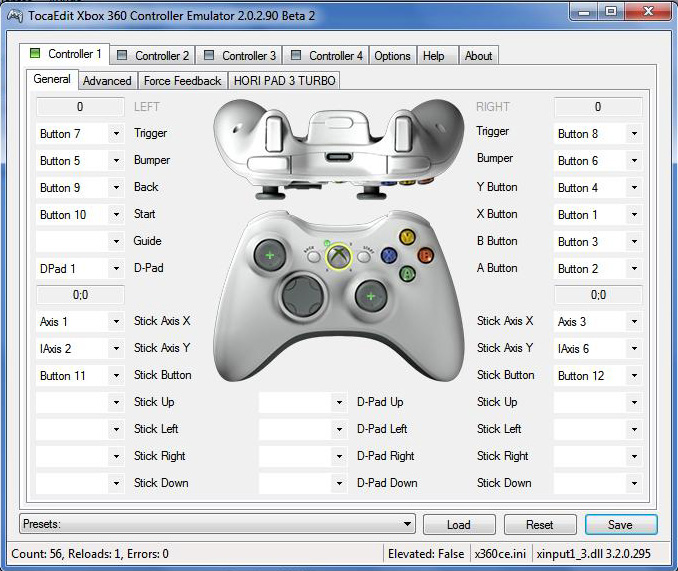This screenshot has height=571, width=678.
Task: Open right Stick Button dropdown (Button 12)
Action: [x=598, y=376]
